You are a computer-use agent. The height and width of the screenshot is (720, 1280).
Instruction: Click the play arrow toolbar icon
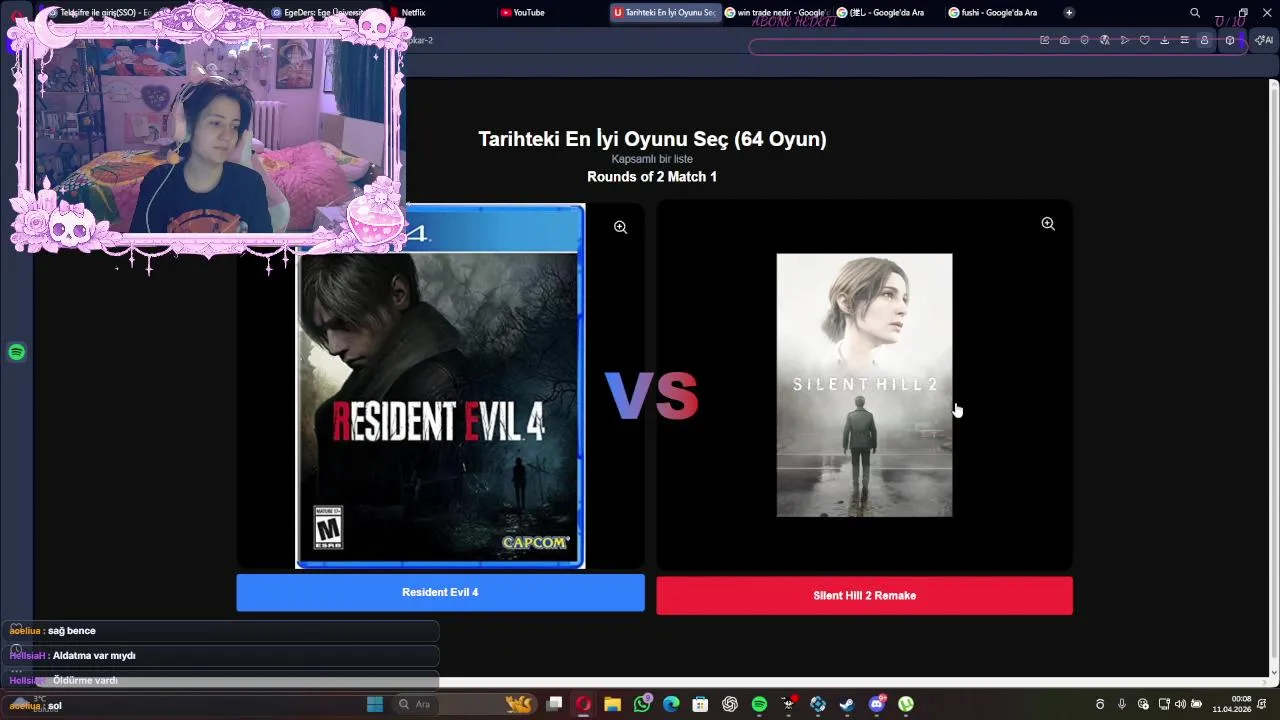pyautogui.click(x=1125, y=40)
